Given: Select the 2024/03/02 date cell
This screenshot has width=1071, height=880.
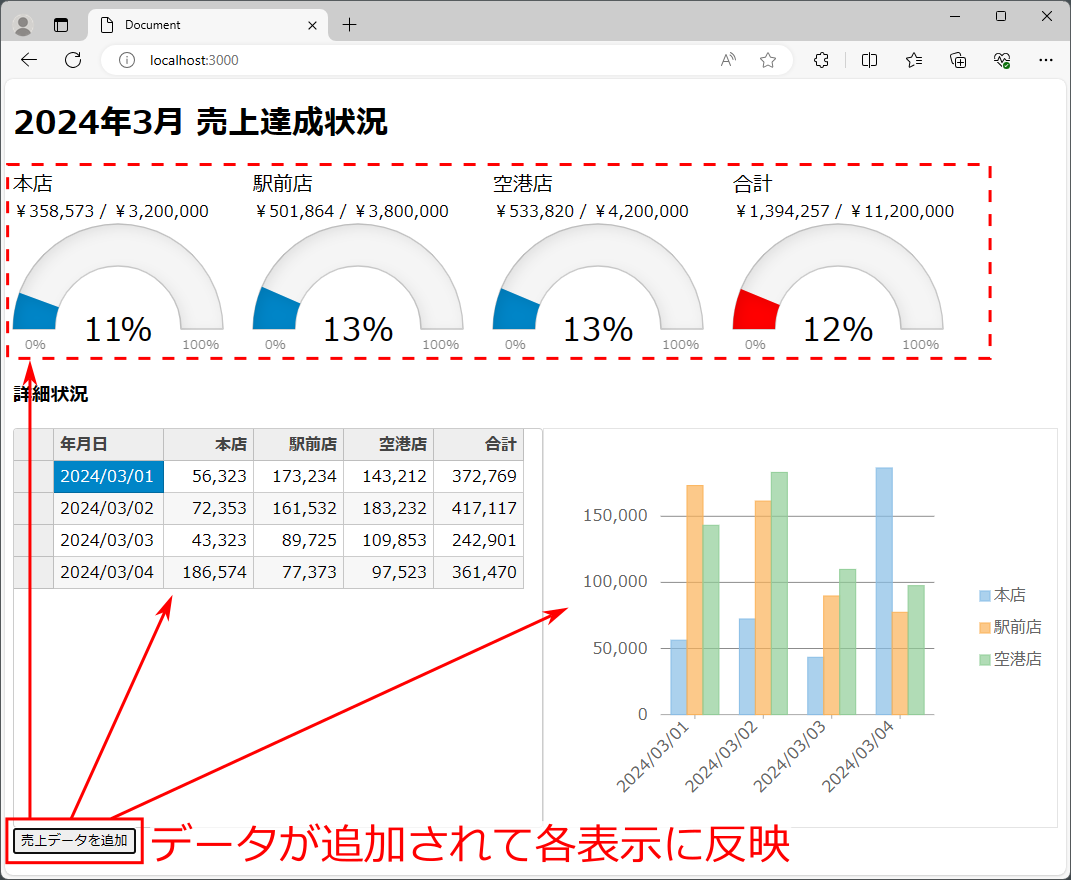Looking at the screenshot, I should 109,509.
